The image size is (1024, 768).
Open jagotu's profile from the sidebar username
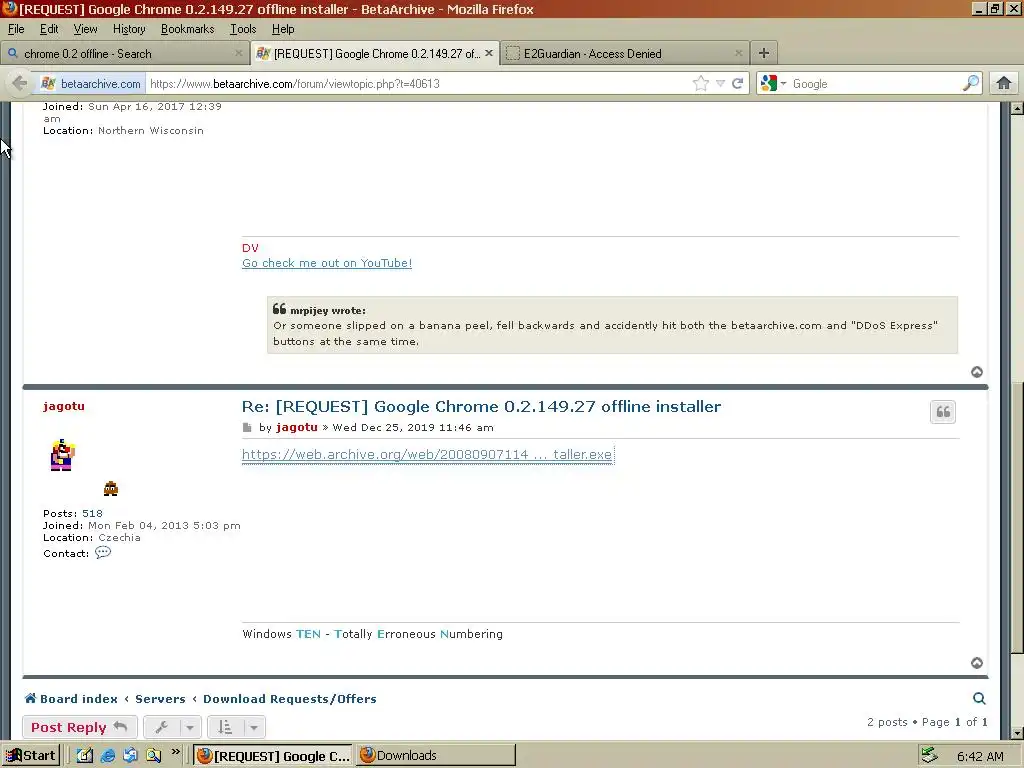tap(64, 406)
